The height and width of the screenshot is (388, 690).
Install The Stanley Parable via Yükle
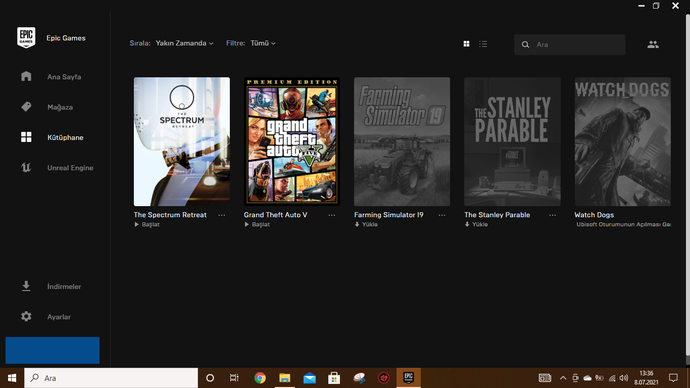tap(476, 224)
